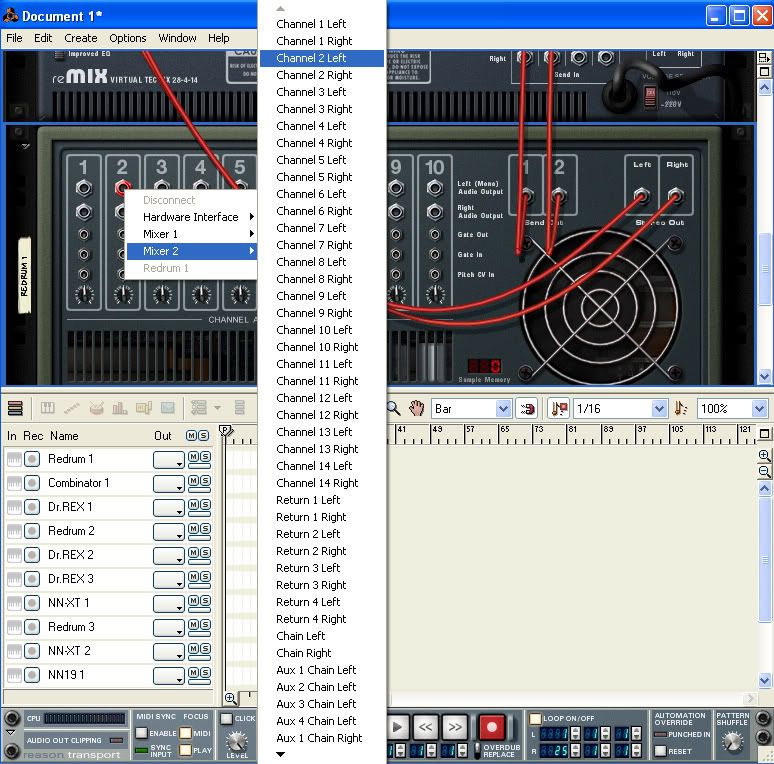Click the Redrum channel 1 pitch knob
Screen dimensions: 774x764
84,295
